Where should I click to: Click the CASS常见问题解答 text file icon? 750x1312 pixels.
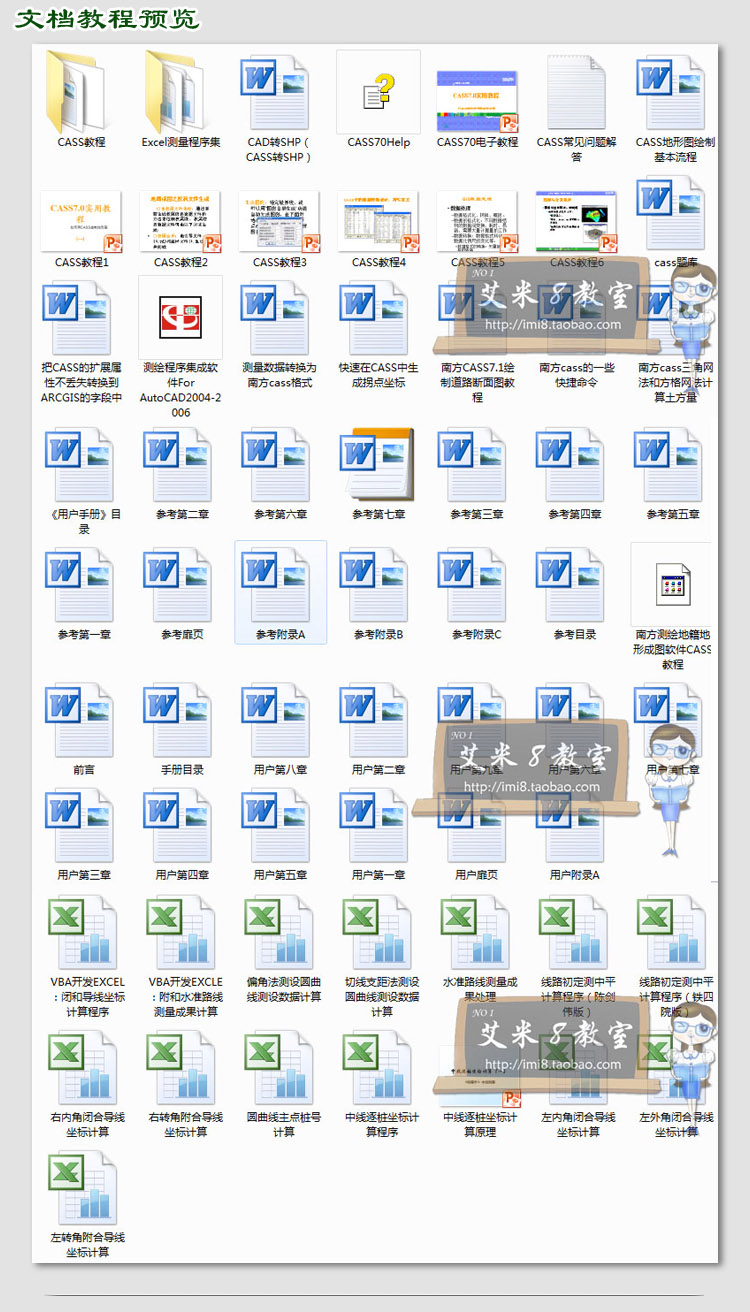pos(576,92)
